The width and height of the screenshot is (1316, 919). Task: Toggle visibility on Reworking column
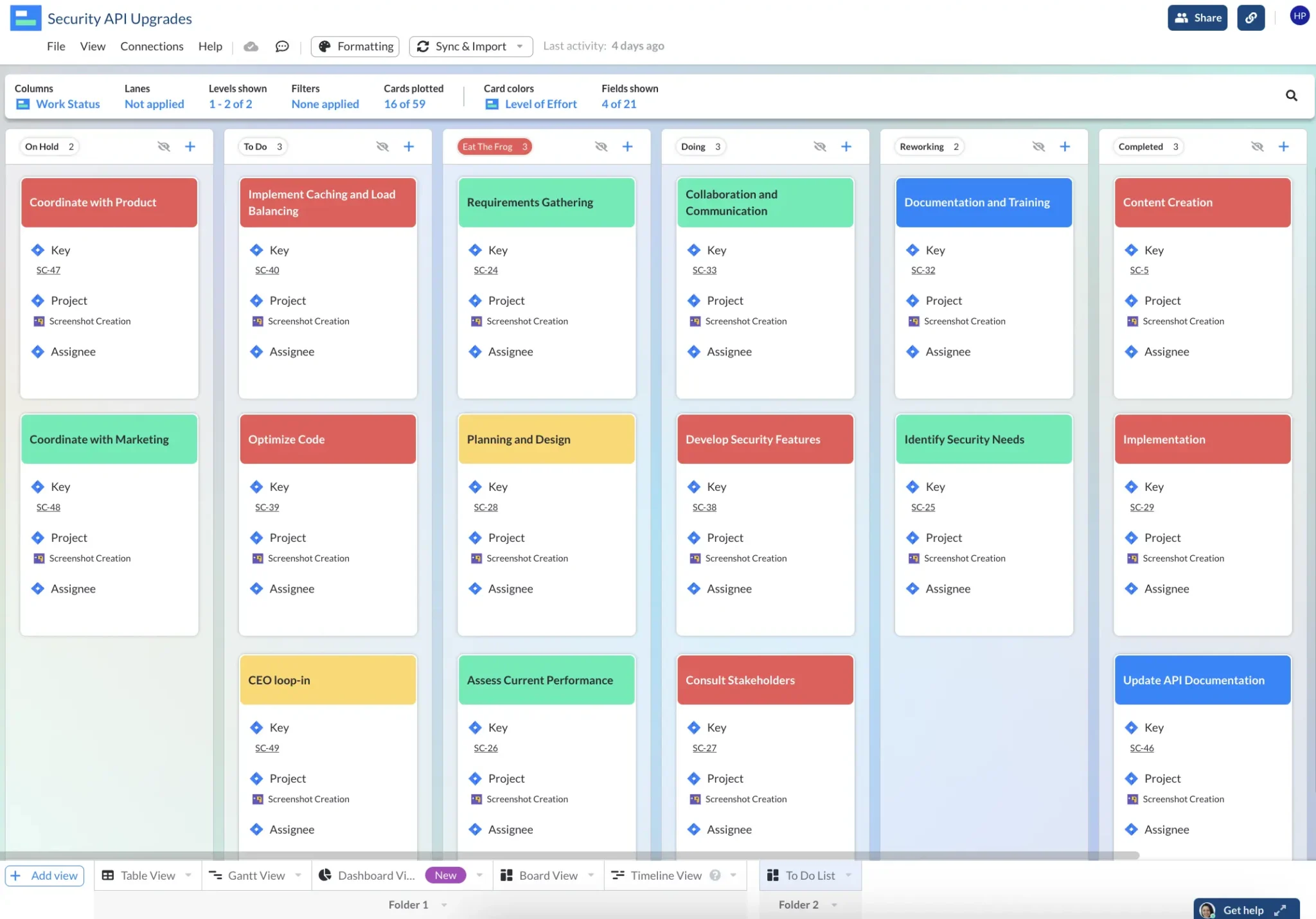1039,146
